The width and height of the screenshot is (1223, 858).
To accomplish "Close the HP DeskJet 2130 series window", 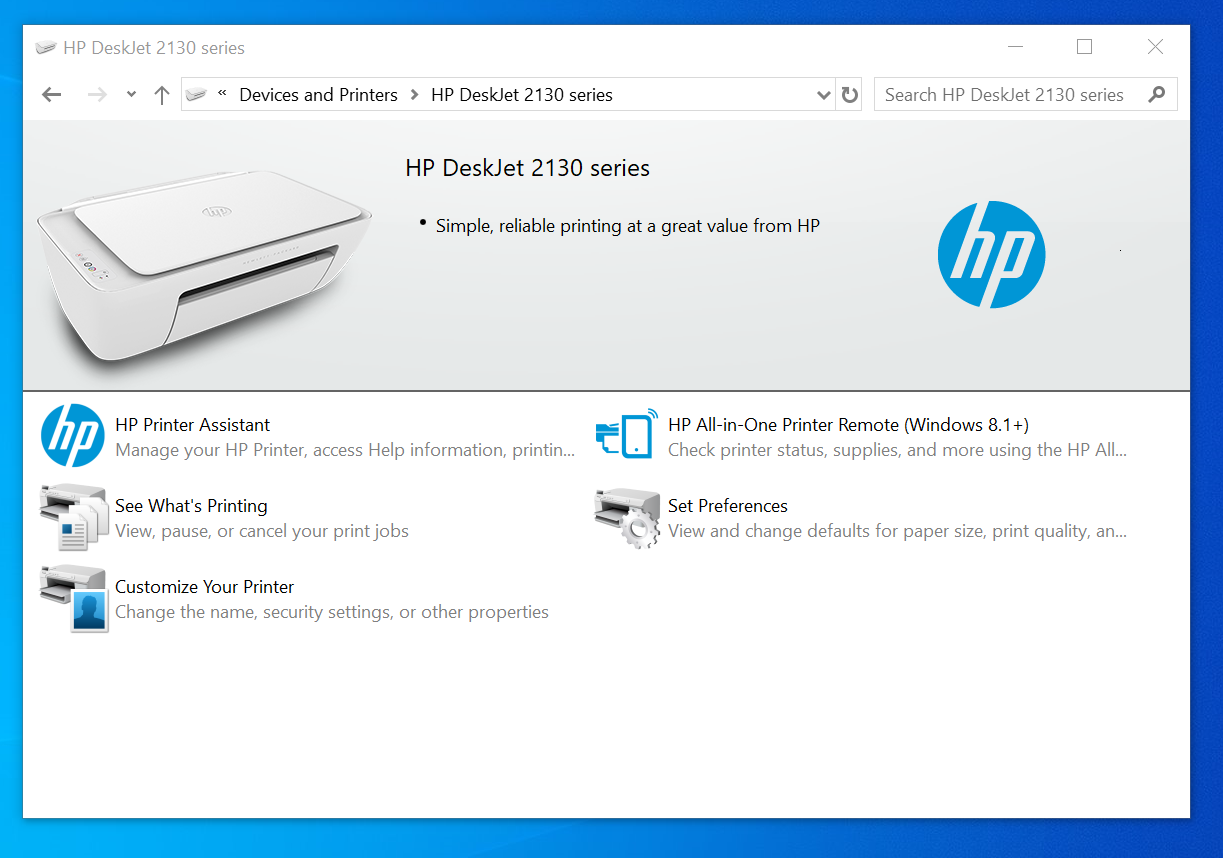I will coord(1155,47).
